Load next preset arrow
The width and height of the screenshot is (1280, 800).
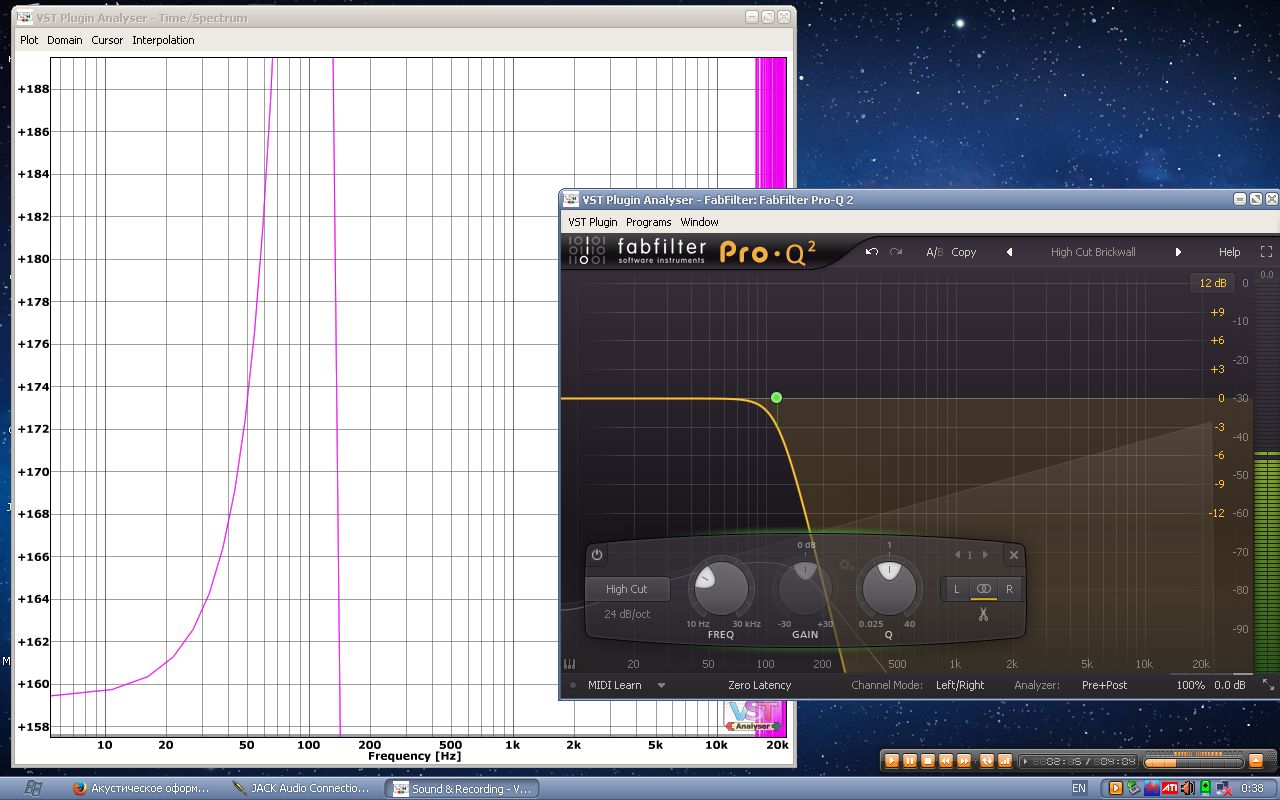click(1178, 252)
